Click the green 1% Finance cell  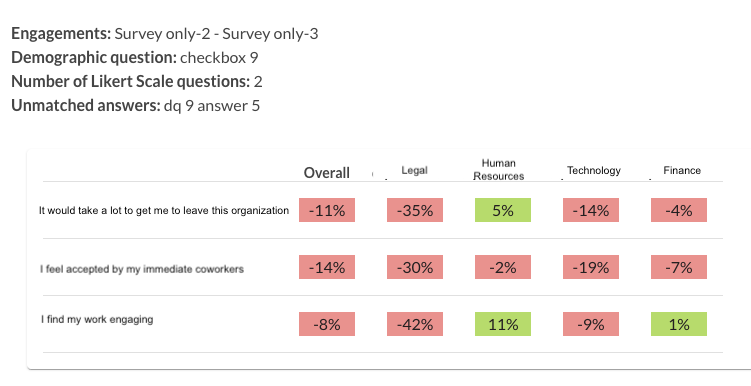click(x=679, y=324)
